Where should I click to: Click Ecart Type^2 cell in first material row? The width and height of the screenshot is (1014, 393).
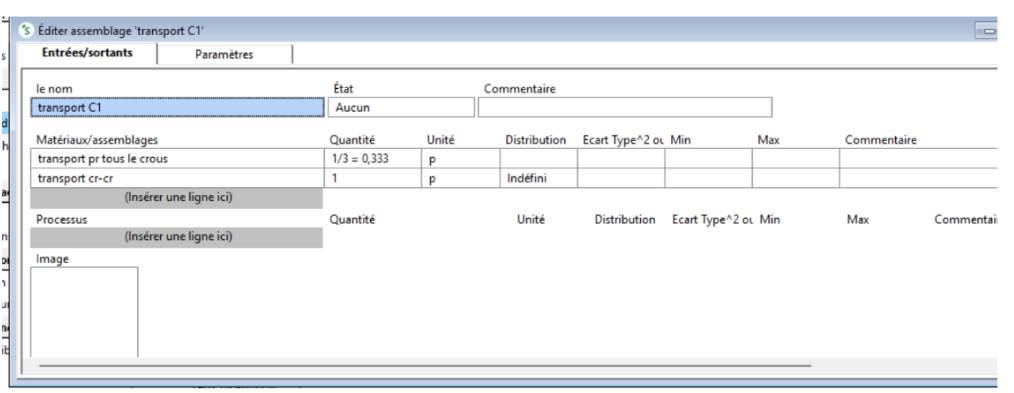pyautogui.click(x=621, y=158)
